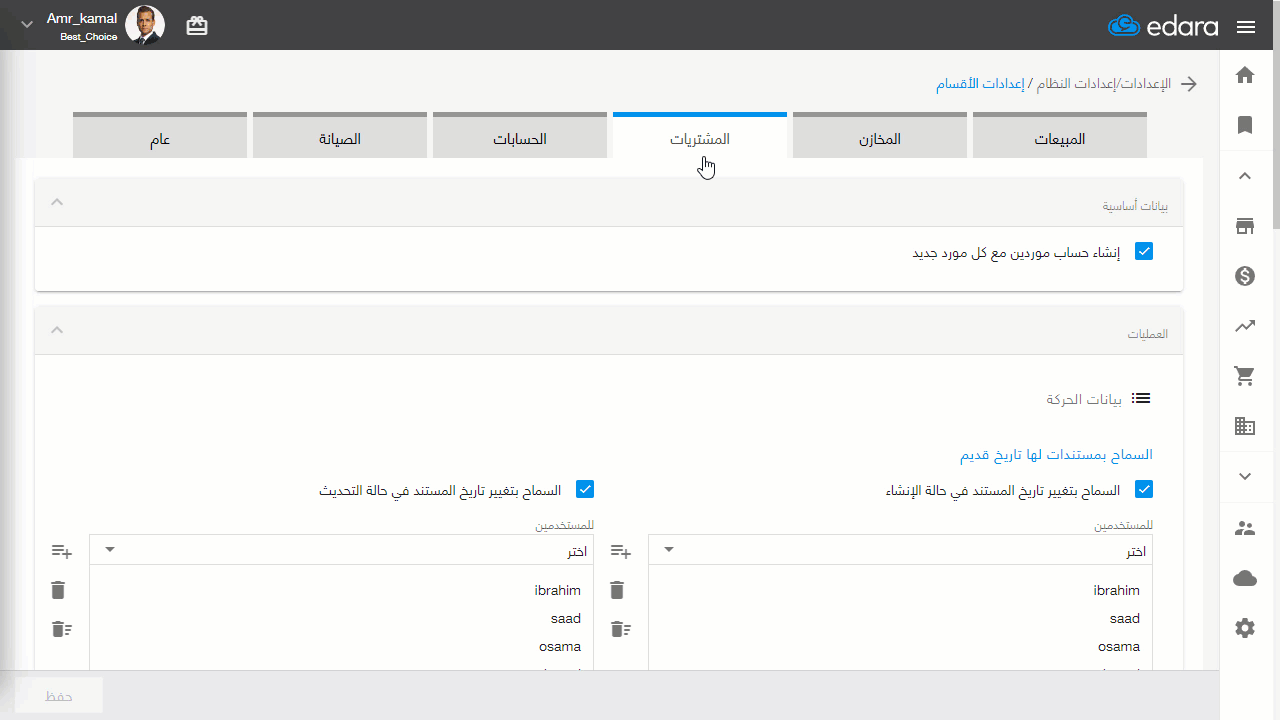Open the store icon in sidebar
1280x720 pixels.
tap(1245, 226)
